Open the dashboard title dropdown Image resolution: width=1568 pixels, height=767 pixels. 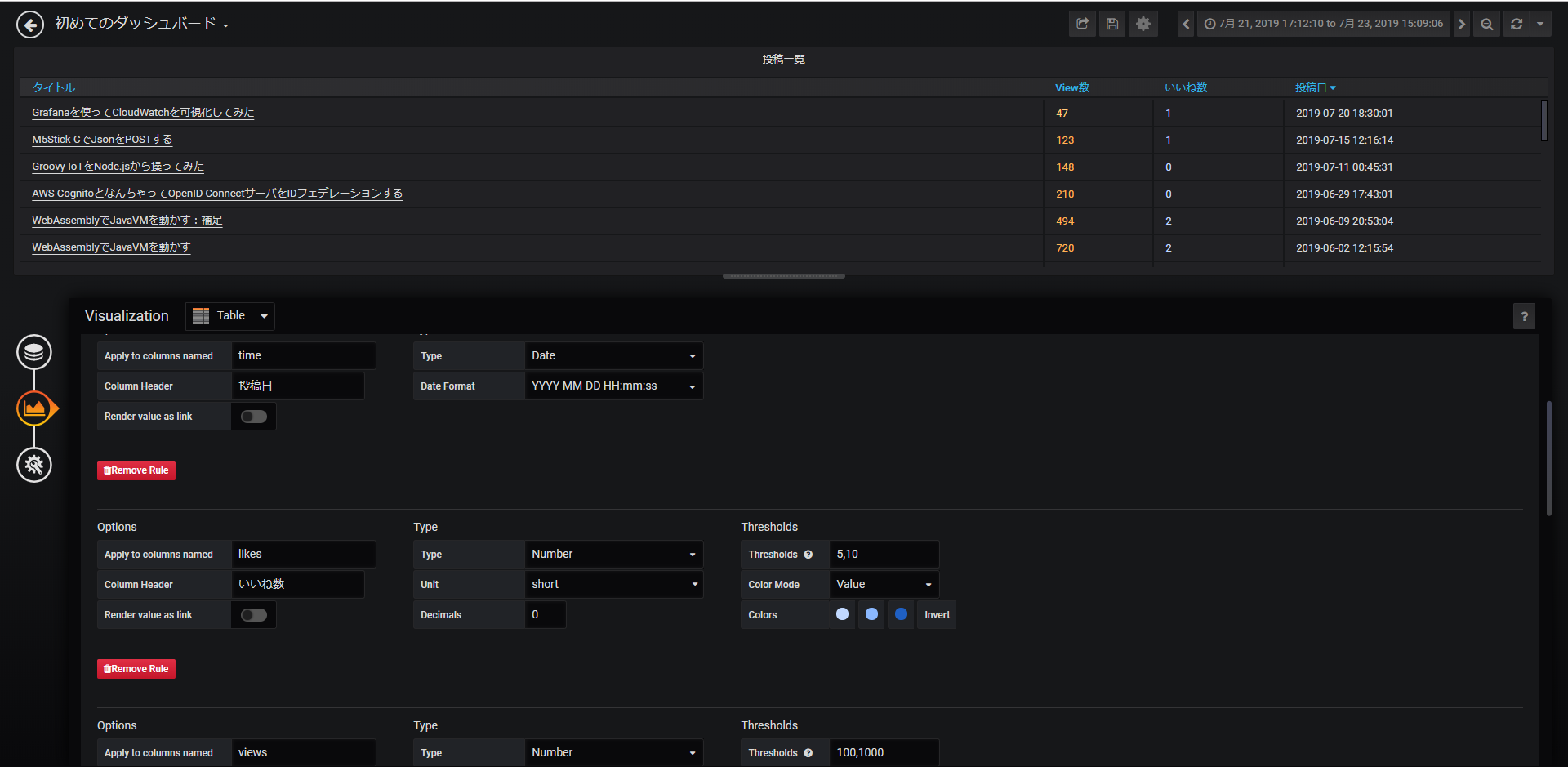point(142,25)
